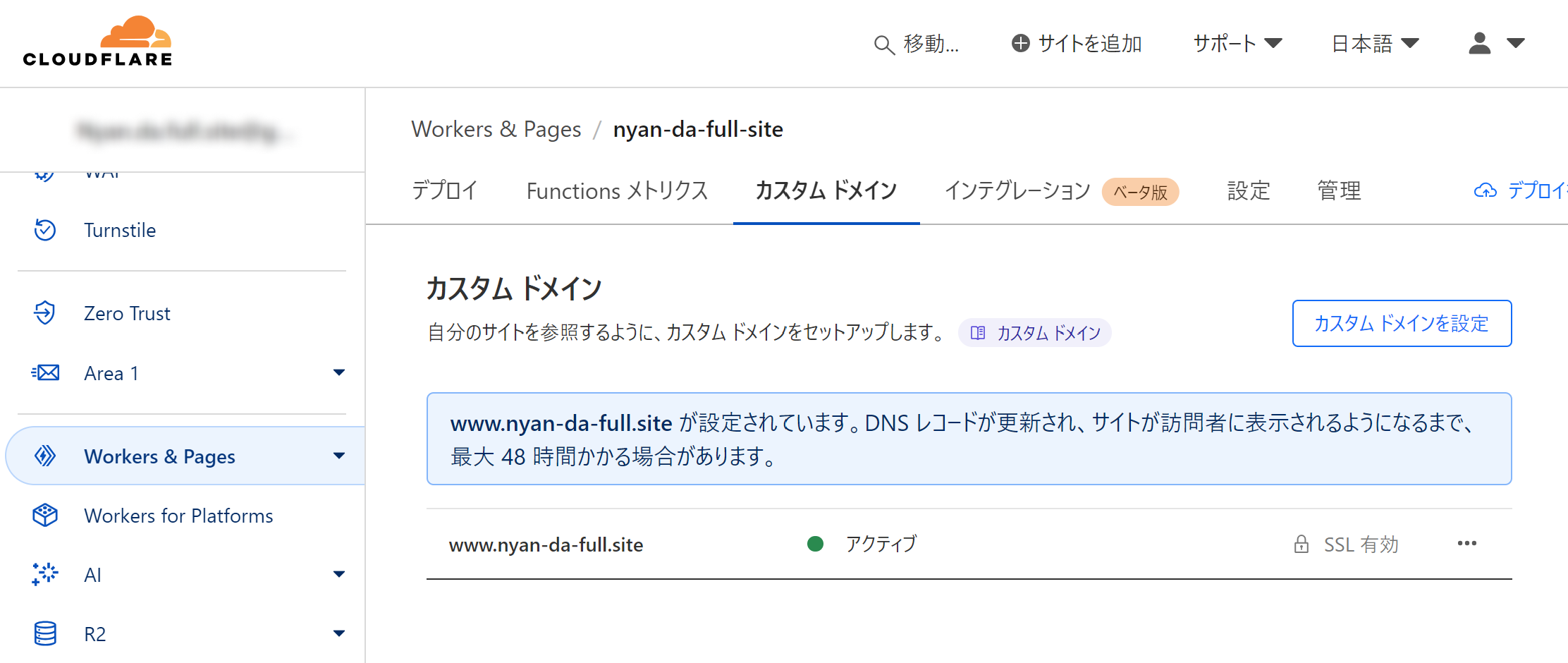Expand the サポート dropdown
1568x663 pixels.
(x=1237, y=43)
